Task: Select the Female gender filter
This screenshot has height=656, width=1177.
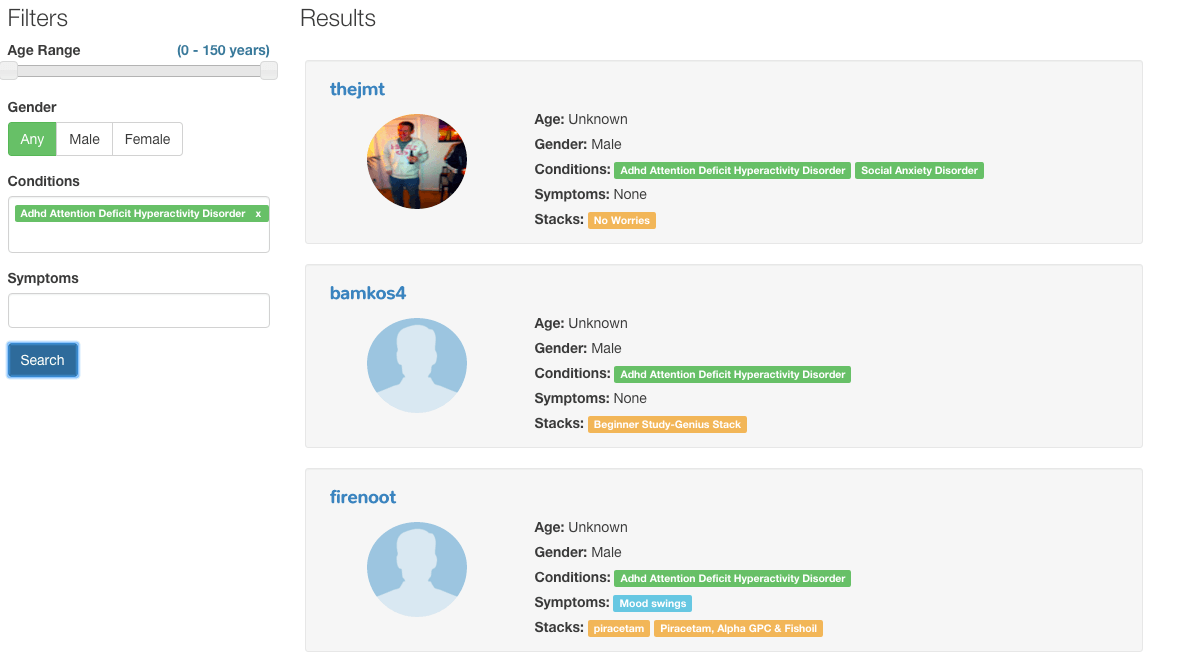Action: pos(147,139)
